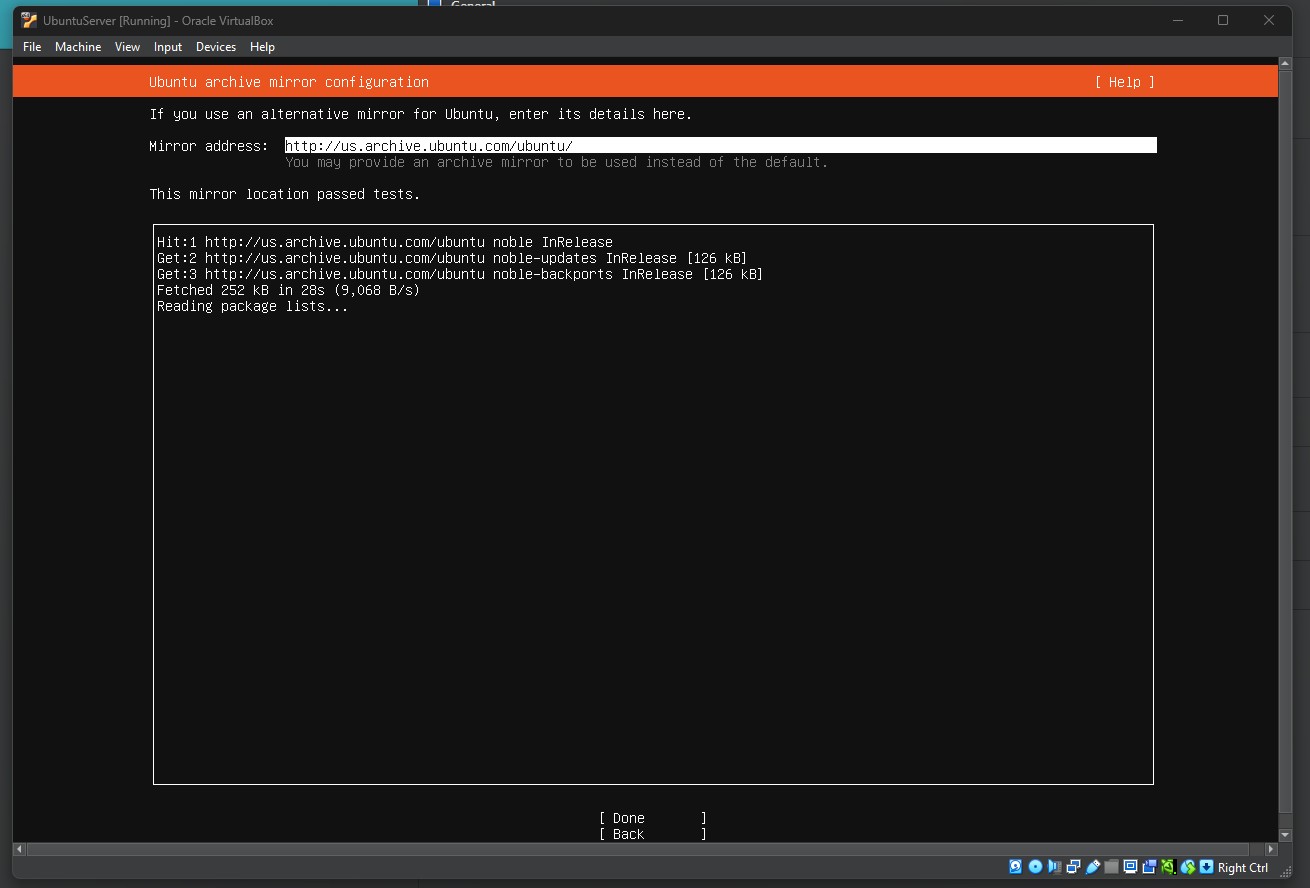Open the File menu
This screenshot has height=888, width=1310.
pos(32,47)
